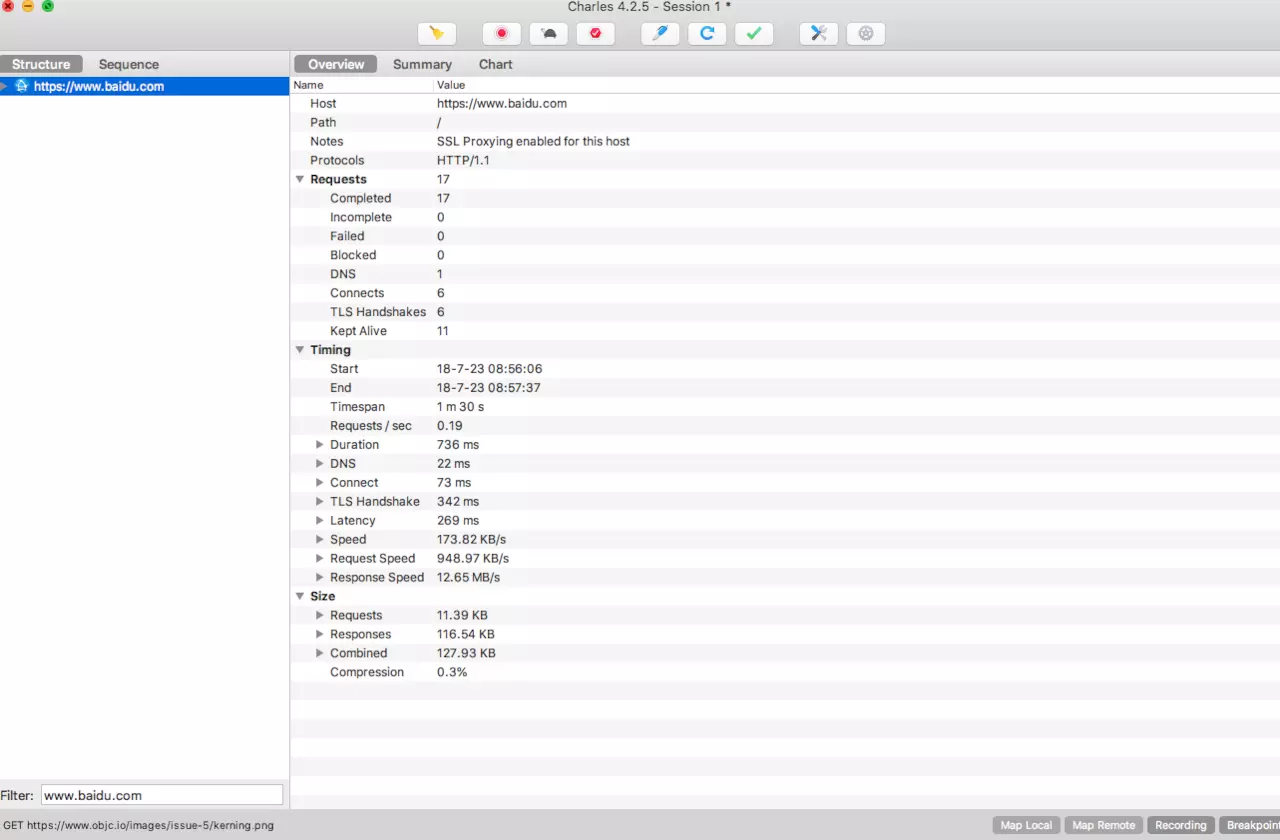
Task: Toggle recording with the red record button
Action: (x=502, y=33)
